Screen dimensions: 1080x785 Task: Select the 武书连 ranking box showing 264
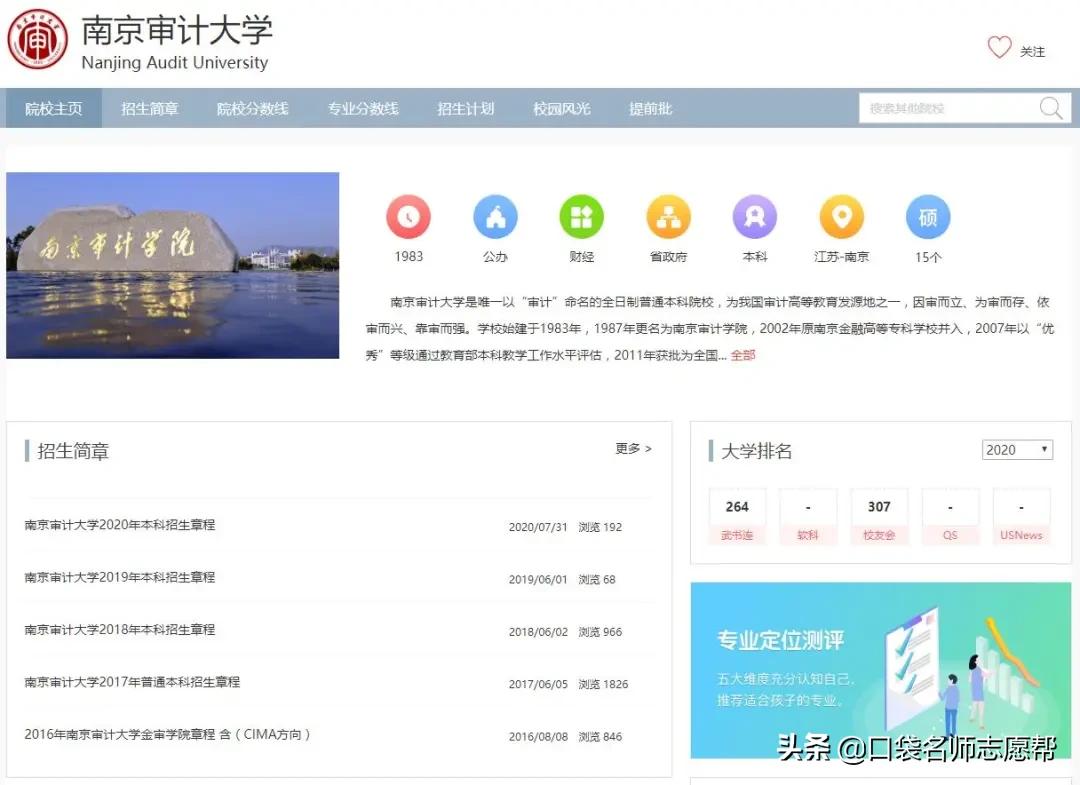point(737,517)
